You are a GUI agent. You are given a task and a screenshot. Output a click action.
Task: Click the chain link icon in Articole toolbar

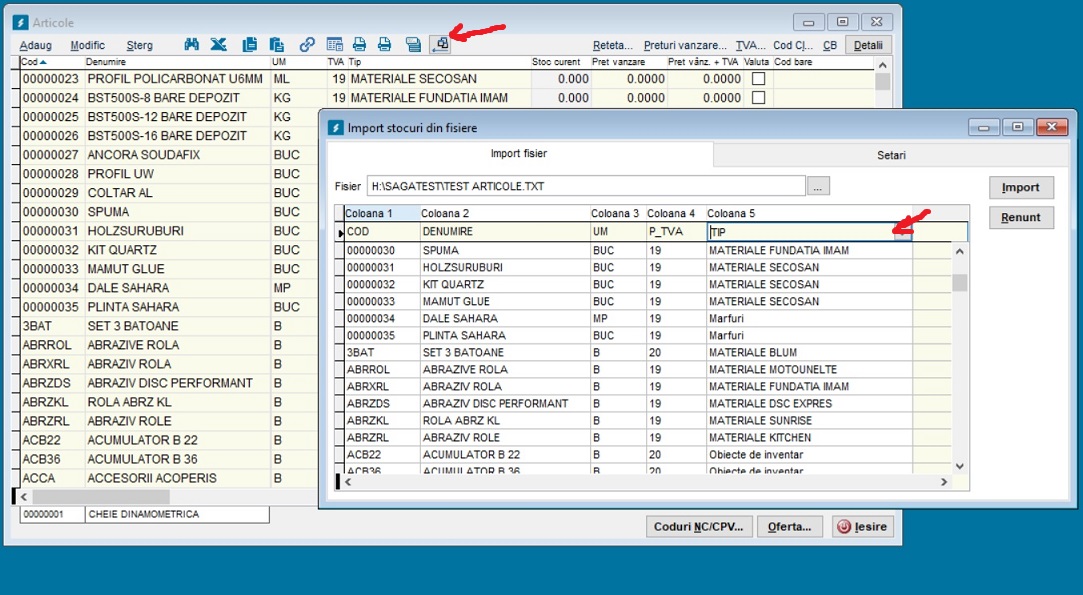[x=307, y=45]
